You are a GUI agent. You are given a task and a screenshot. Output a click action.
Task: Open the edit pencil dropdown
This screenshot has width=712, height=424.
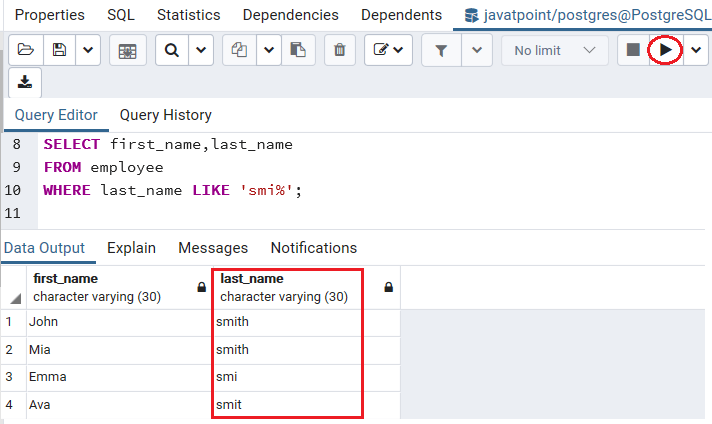[x=388, y=50]
